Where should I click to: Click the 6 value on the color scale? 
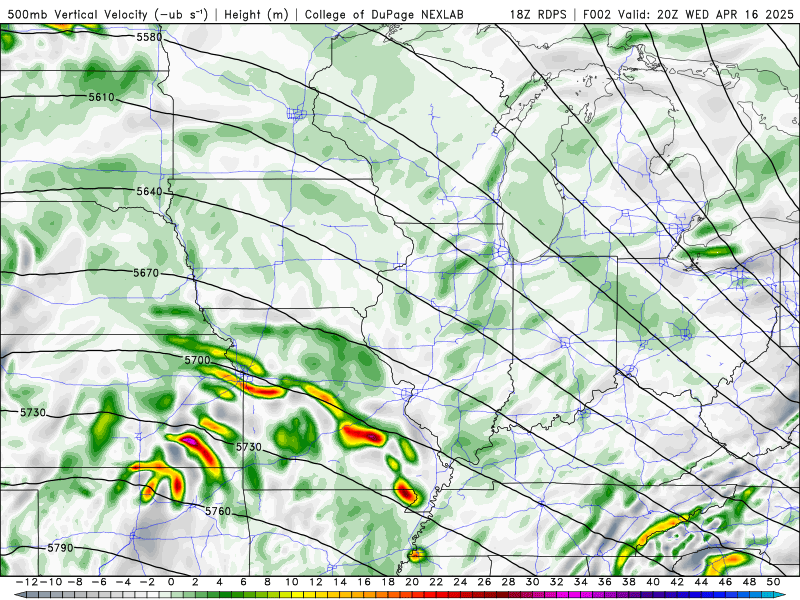[x=243, y=582]
